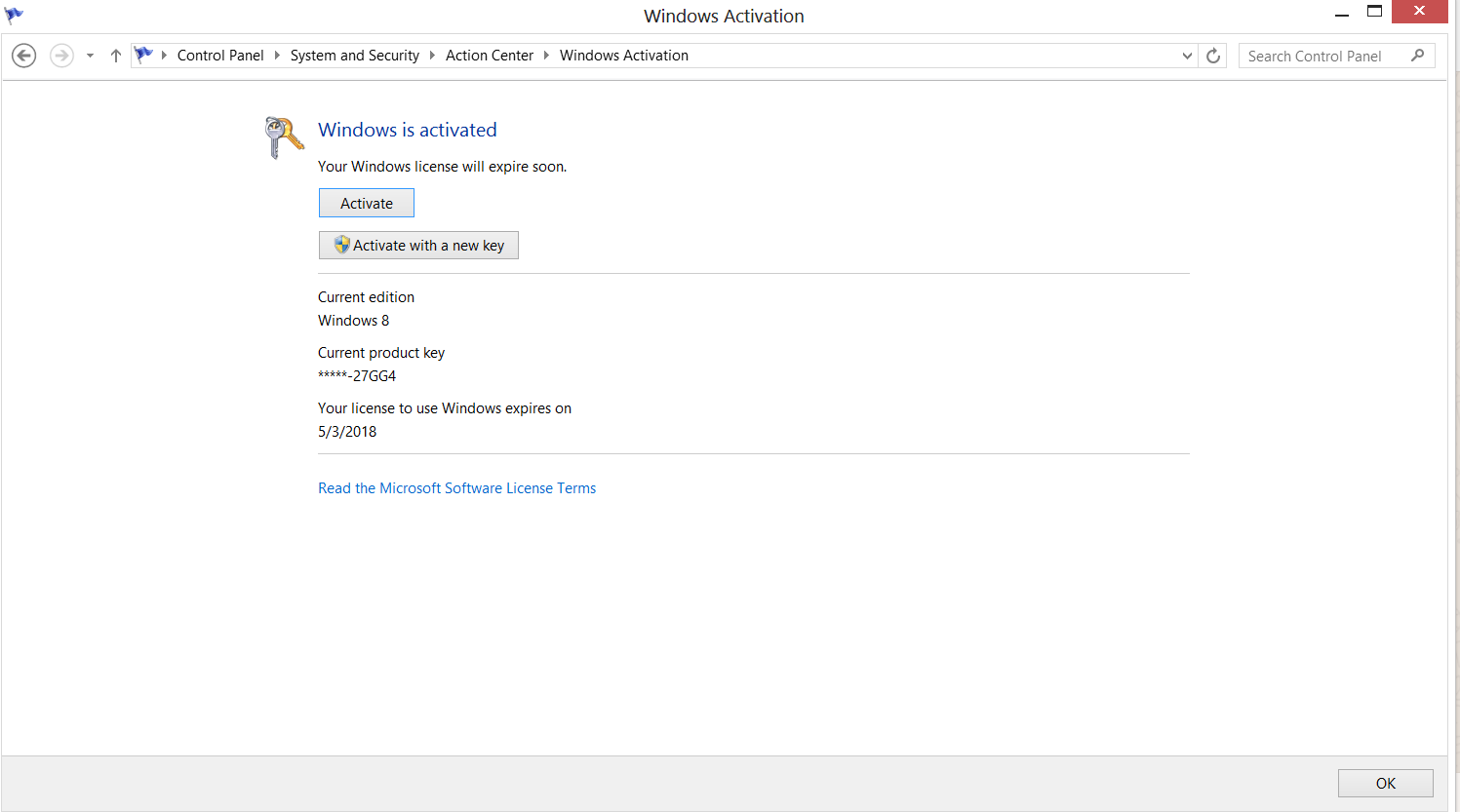Viewport: 1460px width, 812px height.
Task: Click the shield icon on new key button
Action: pos(341,245)
